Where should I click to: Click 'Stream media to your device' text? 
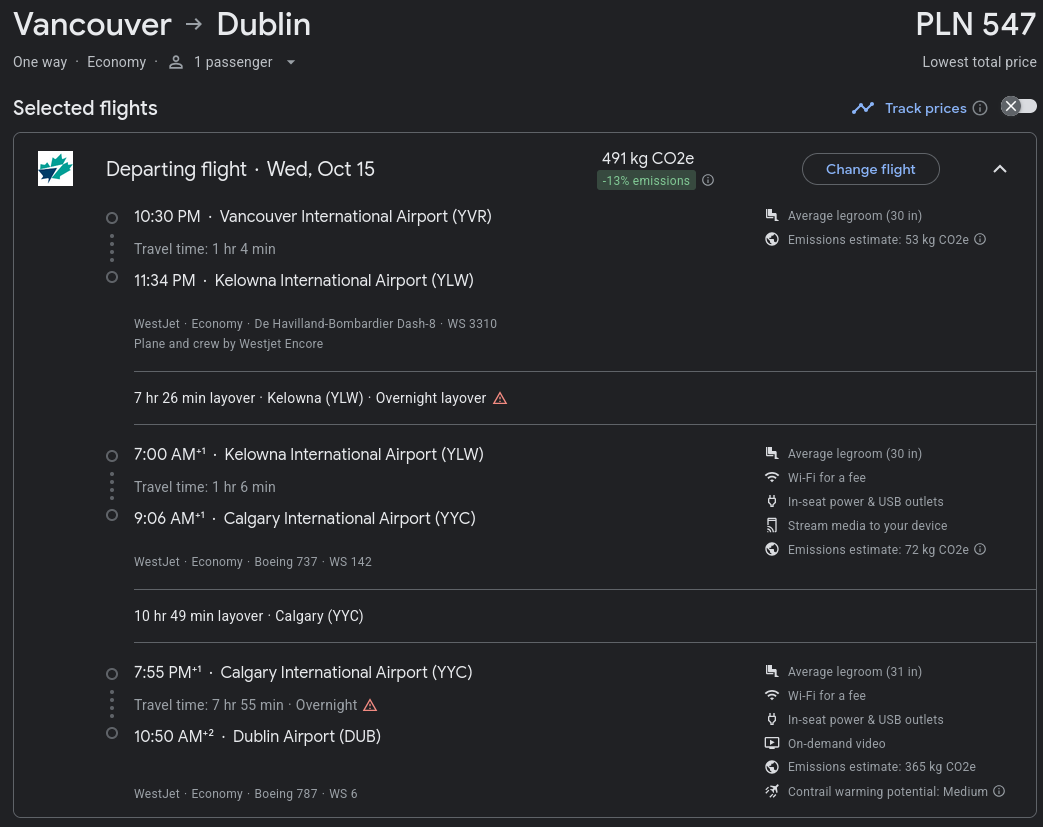pos(867,526)
